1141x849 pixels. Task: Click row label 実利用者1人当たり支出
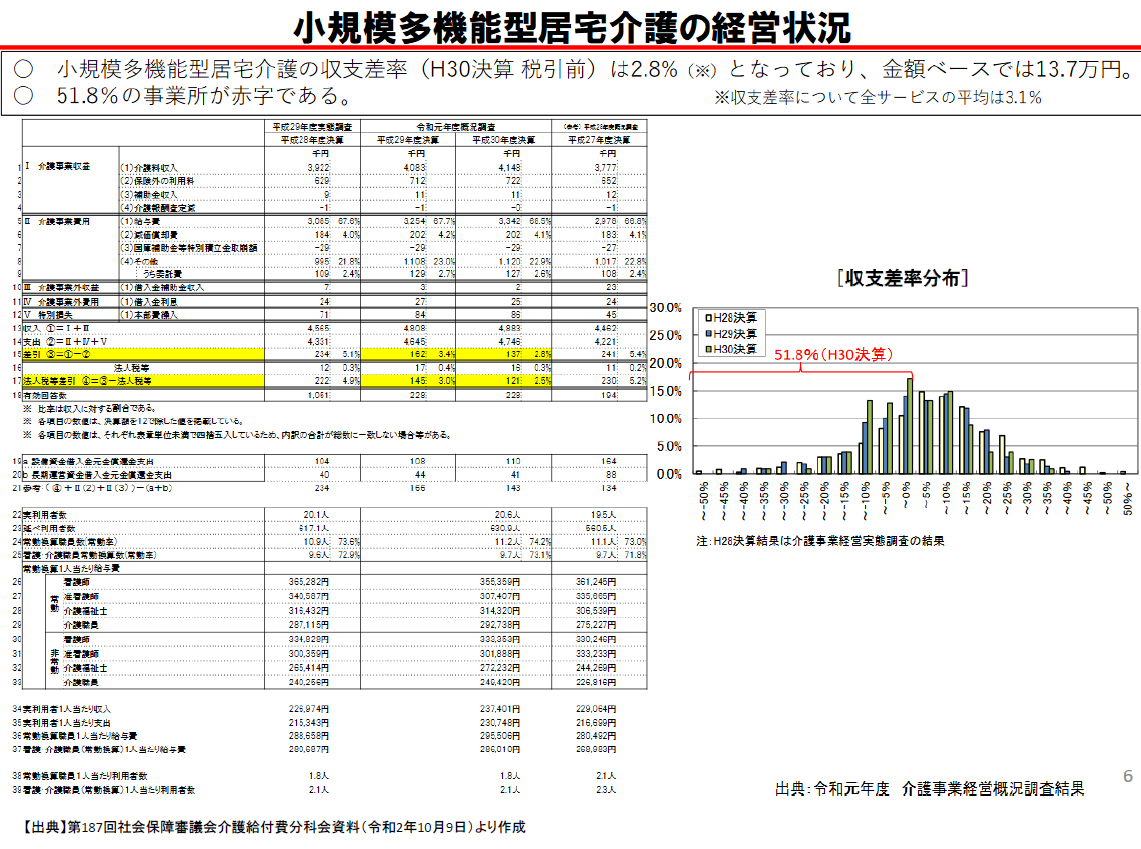[x=67, y=722]
